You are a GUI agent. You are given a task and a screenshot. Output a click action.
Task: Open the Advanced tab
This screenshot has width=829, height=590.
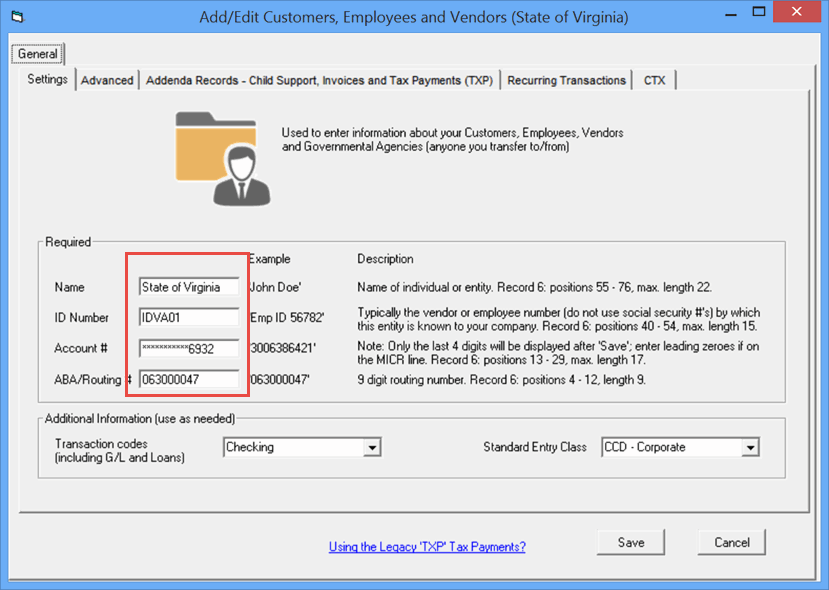[107, 80]
